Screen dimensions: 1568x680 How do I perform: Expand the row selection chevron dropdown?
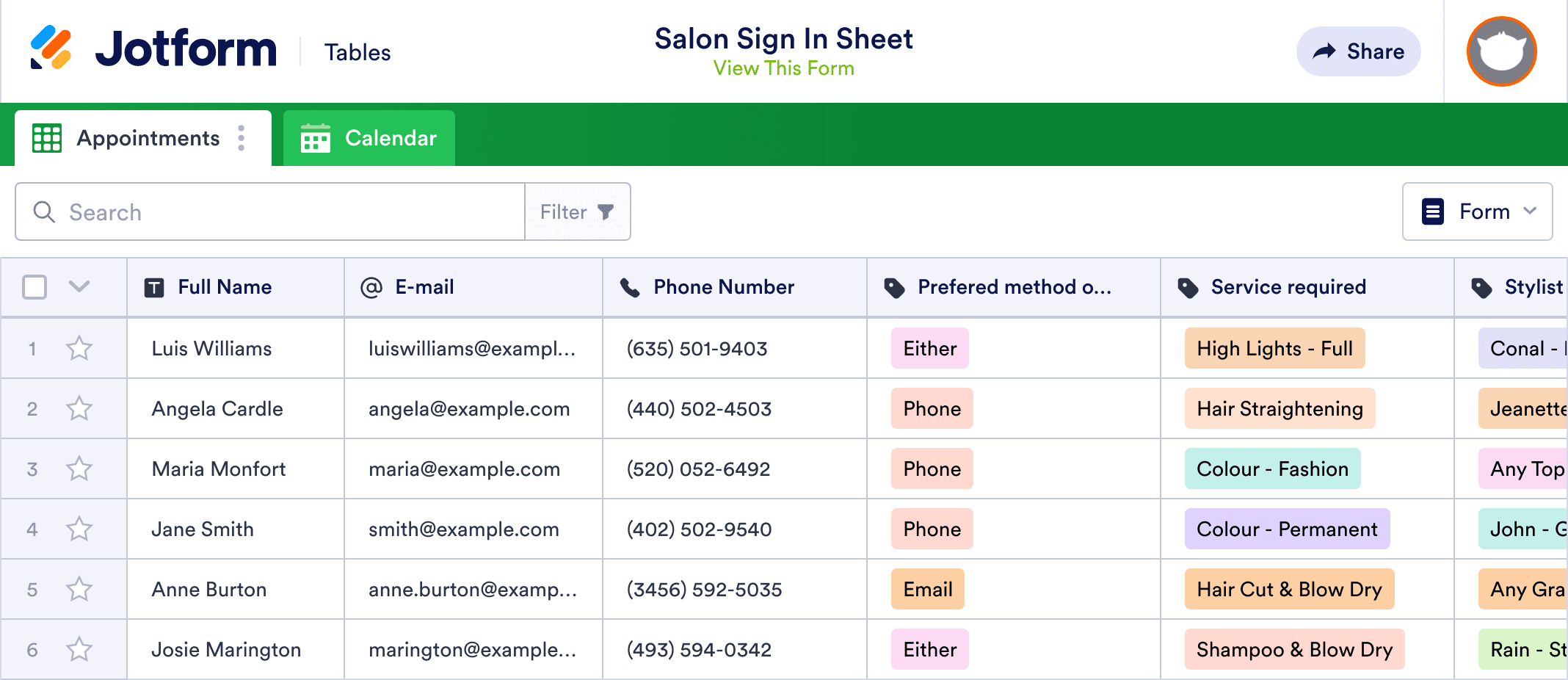79,286
